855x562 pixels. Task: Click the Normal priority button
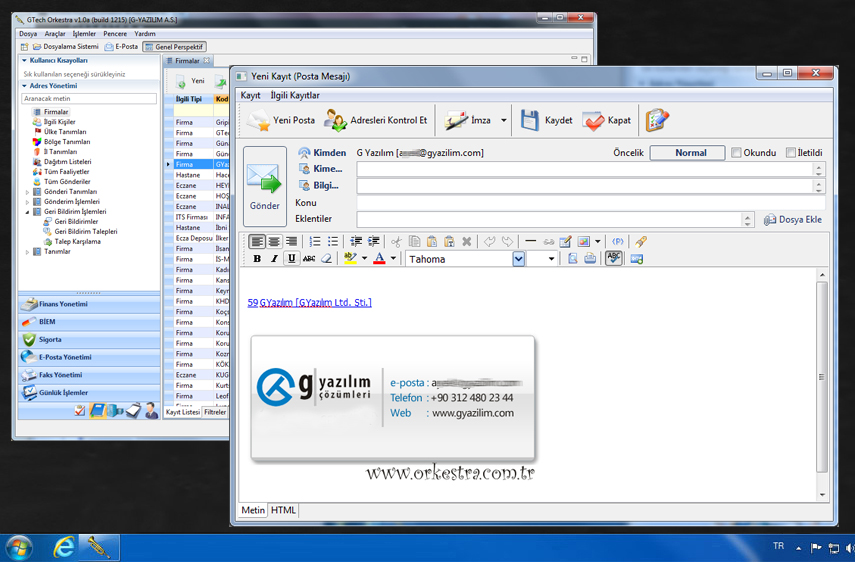688,153
